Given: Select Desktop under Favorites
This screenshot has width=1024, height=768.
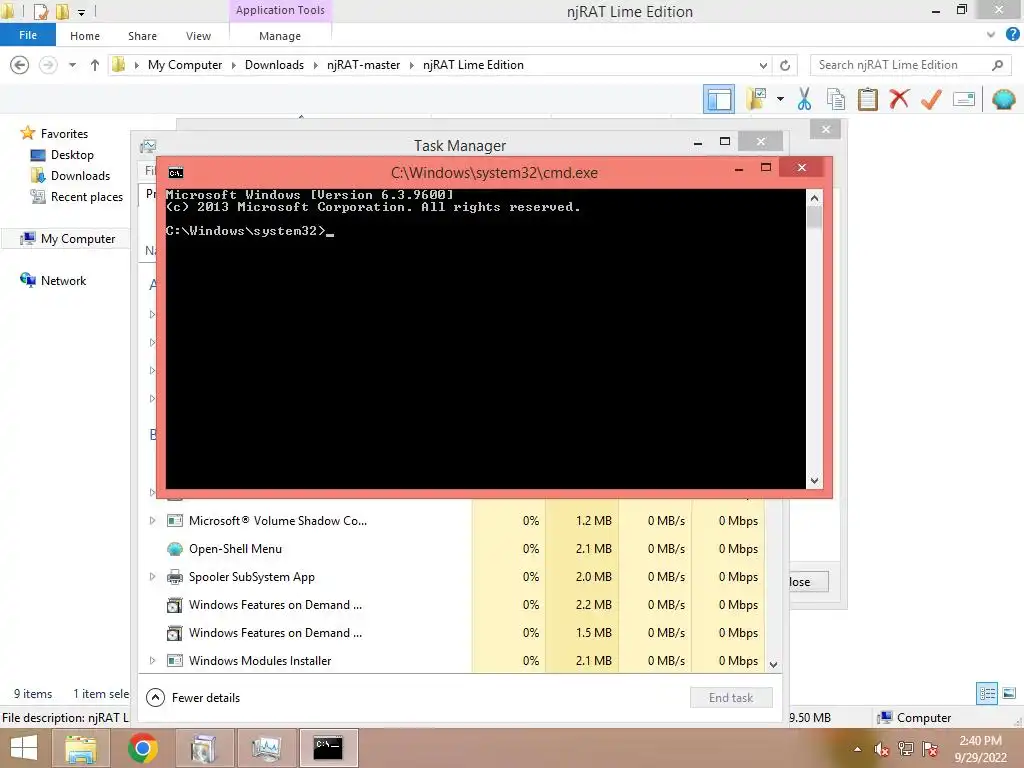Looking at the screenshot, I should [72, 155].
